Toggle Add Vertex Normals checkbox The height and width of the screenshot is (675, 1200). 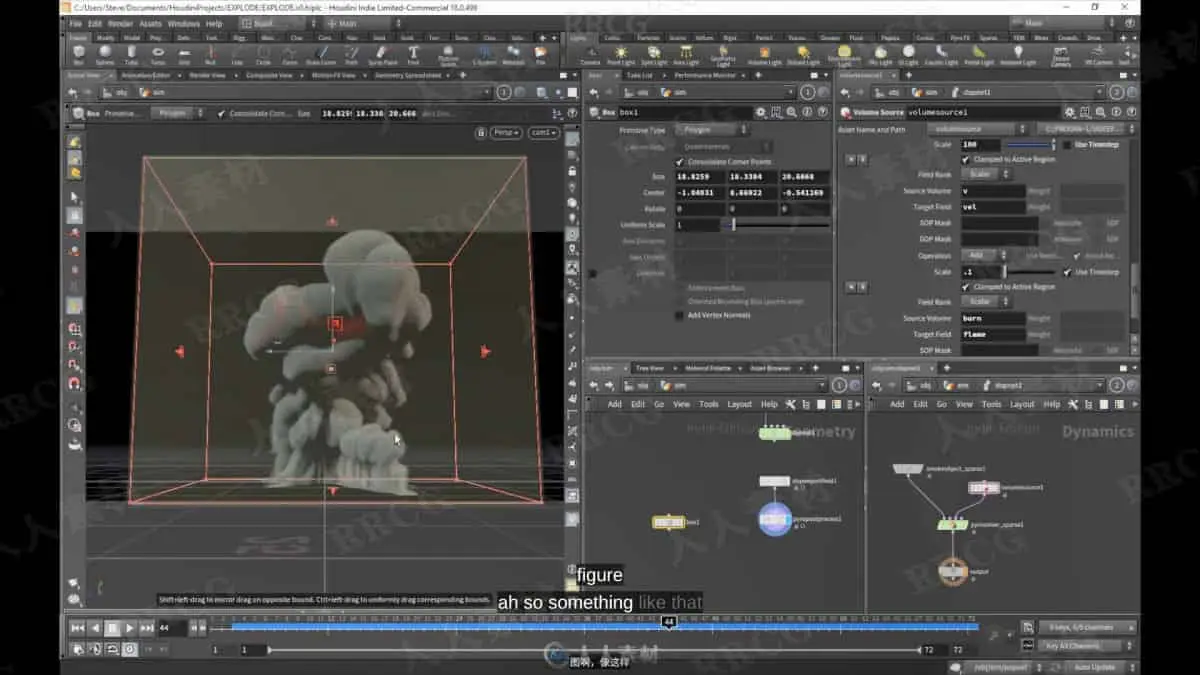[x=680, y=315]
